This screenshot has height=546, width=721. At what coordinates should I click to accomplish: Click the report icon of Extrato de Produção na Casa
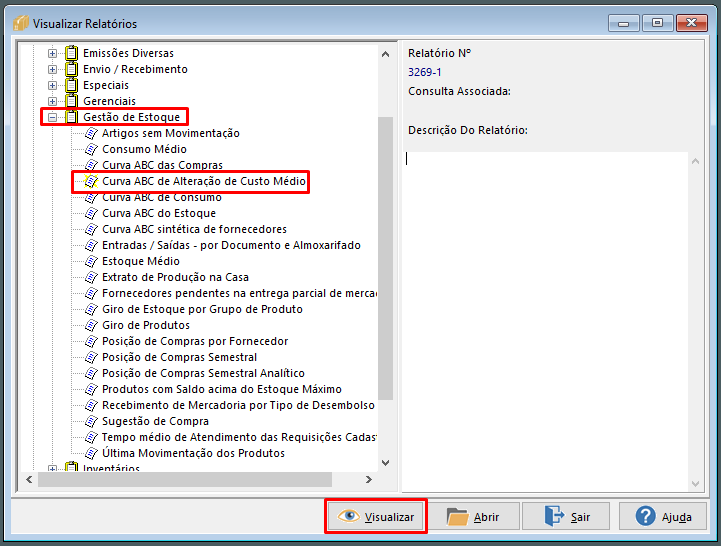click(92, 277)
